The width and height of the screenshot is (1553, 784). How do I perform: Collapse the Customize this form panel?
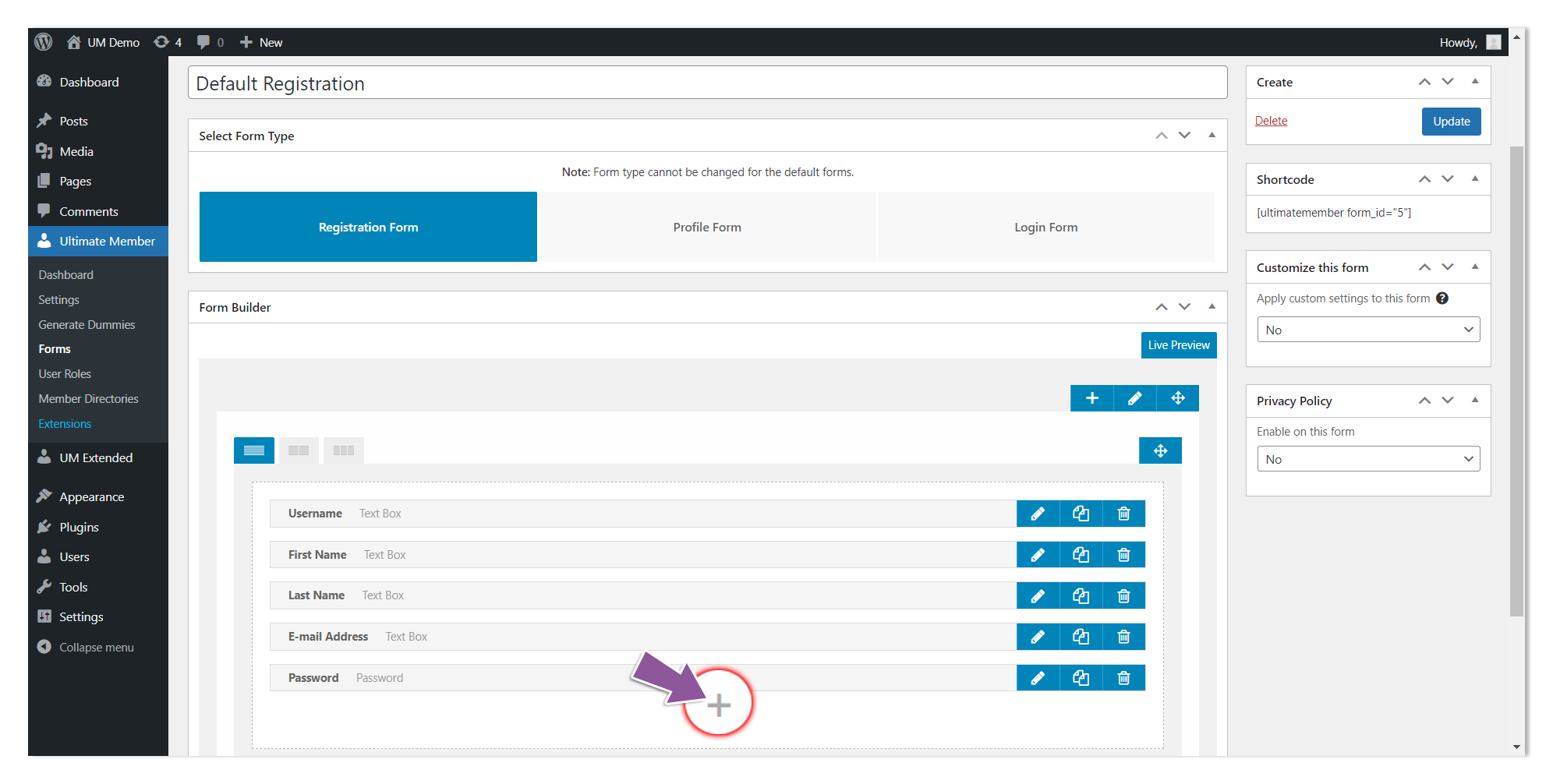tap(1475, 267)
